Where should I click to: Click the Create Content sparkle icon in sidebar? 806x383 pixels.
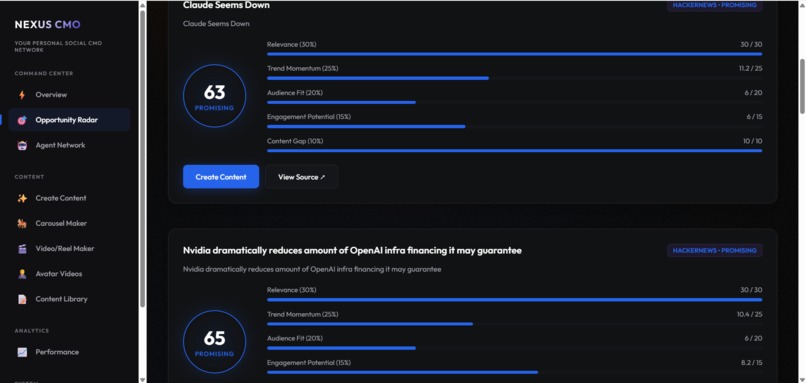coord(22,198)
